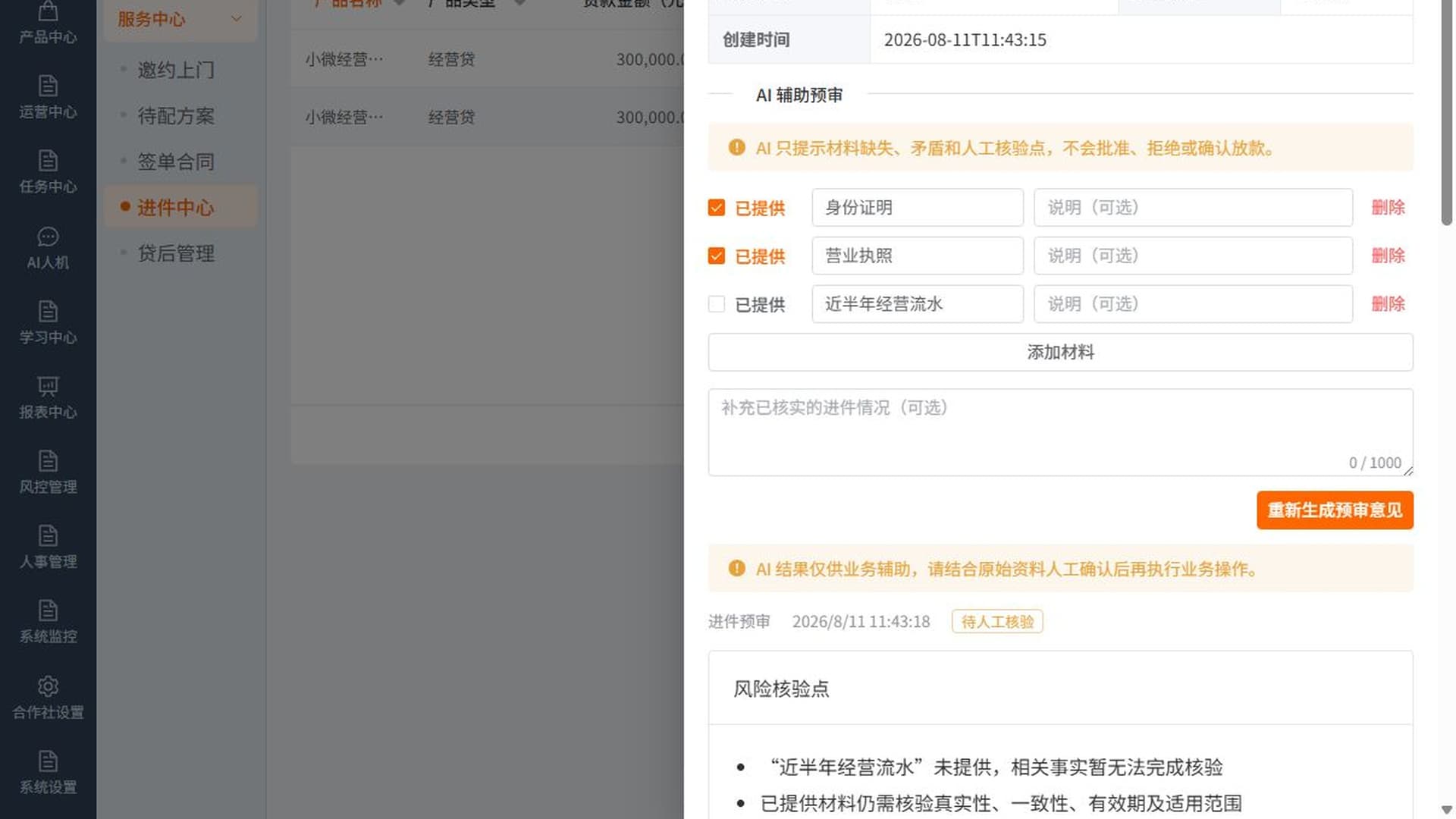The image size is (1456, 819).
Task: Click bullet text 已提供材料仍需核验真实性
Action: tap(1001, 804)
